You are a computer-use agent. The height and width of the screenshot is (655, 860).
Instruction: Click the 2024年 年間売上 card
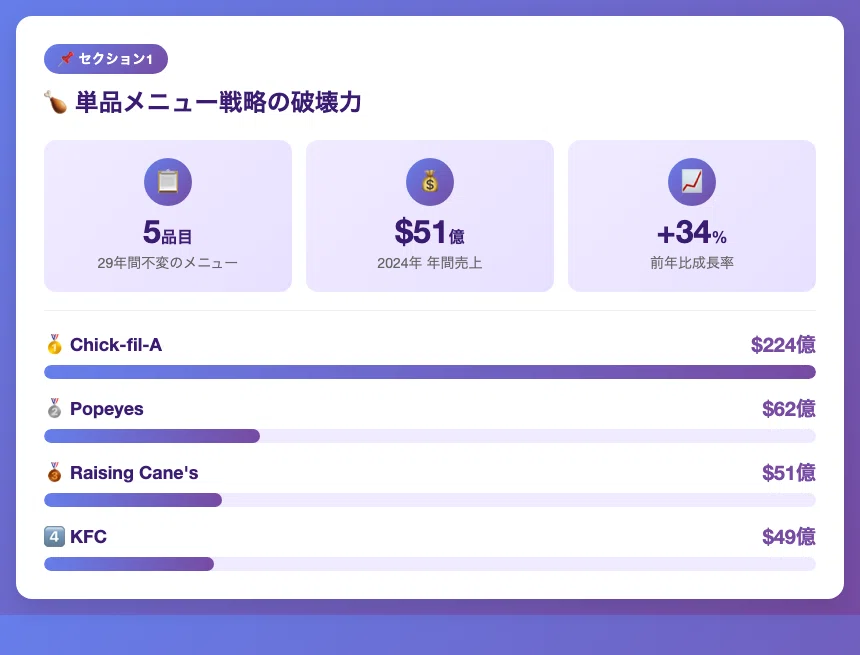(x=429, y=216)
